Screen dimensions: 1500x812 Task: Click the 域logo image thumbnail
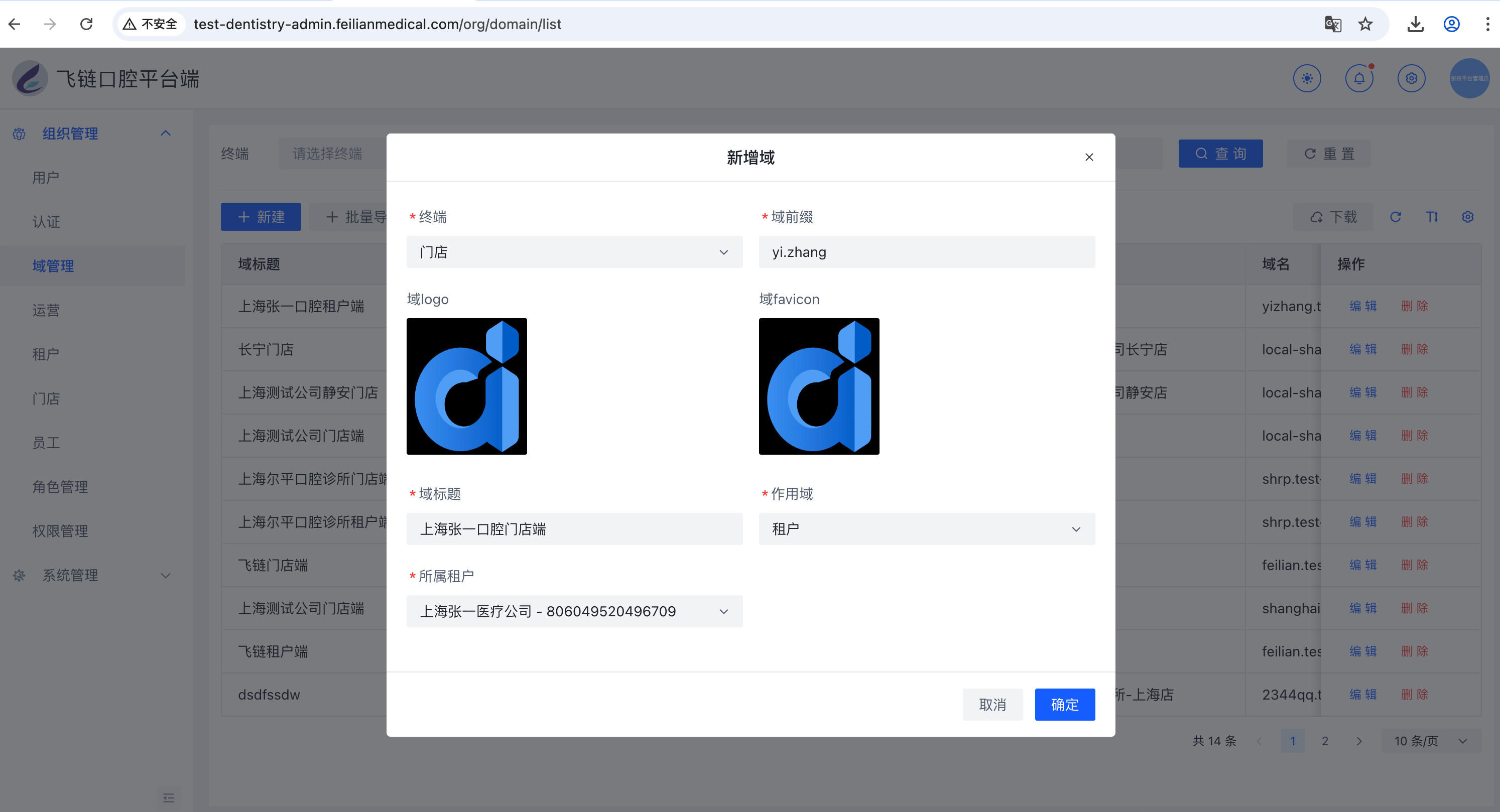pos(466,386)
